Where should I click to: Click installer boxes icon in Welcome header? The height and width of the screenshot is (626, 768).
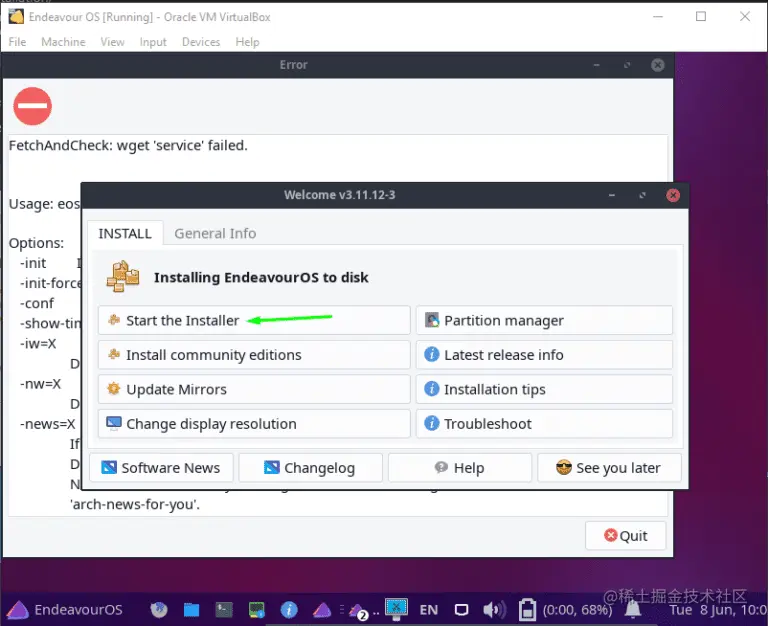(x=123, y=277)
